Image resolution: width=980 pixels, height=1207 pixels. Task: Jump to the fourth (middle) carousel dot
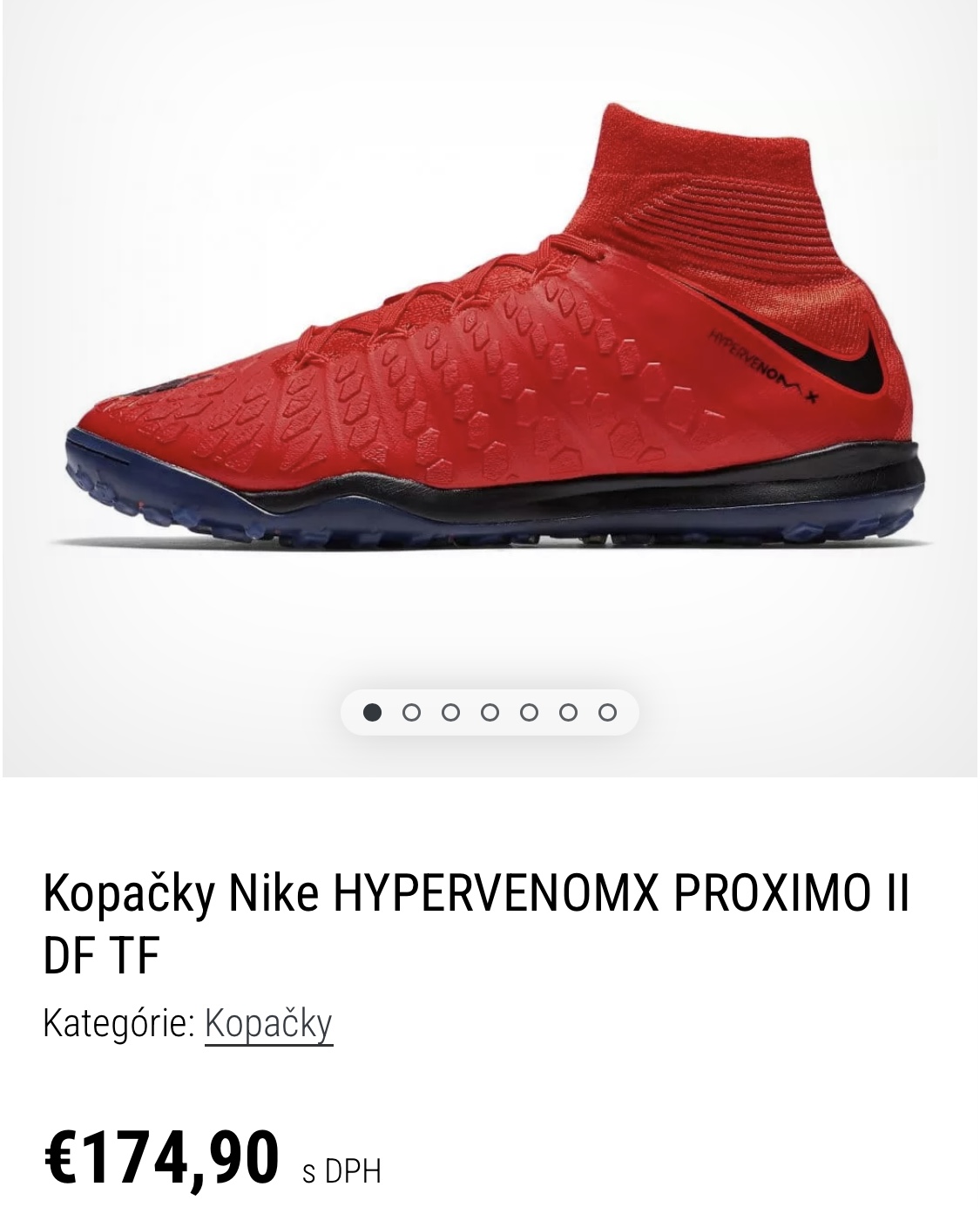490,713
